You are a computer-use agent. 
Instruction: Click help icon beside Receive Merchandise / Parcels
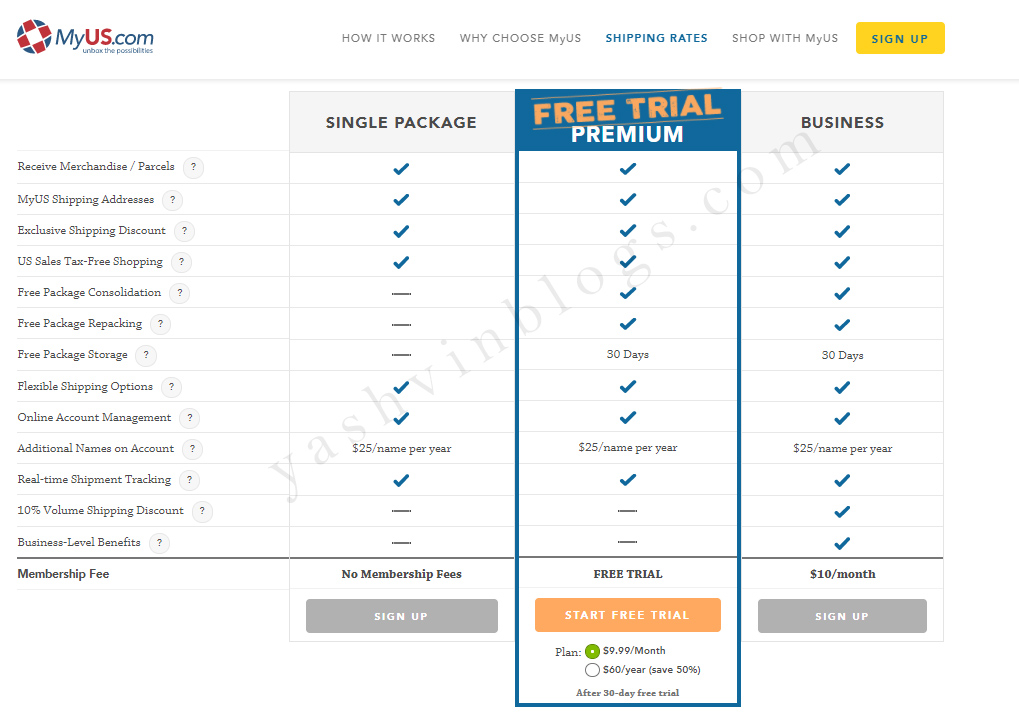coord(193,168)
